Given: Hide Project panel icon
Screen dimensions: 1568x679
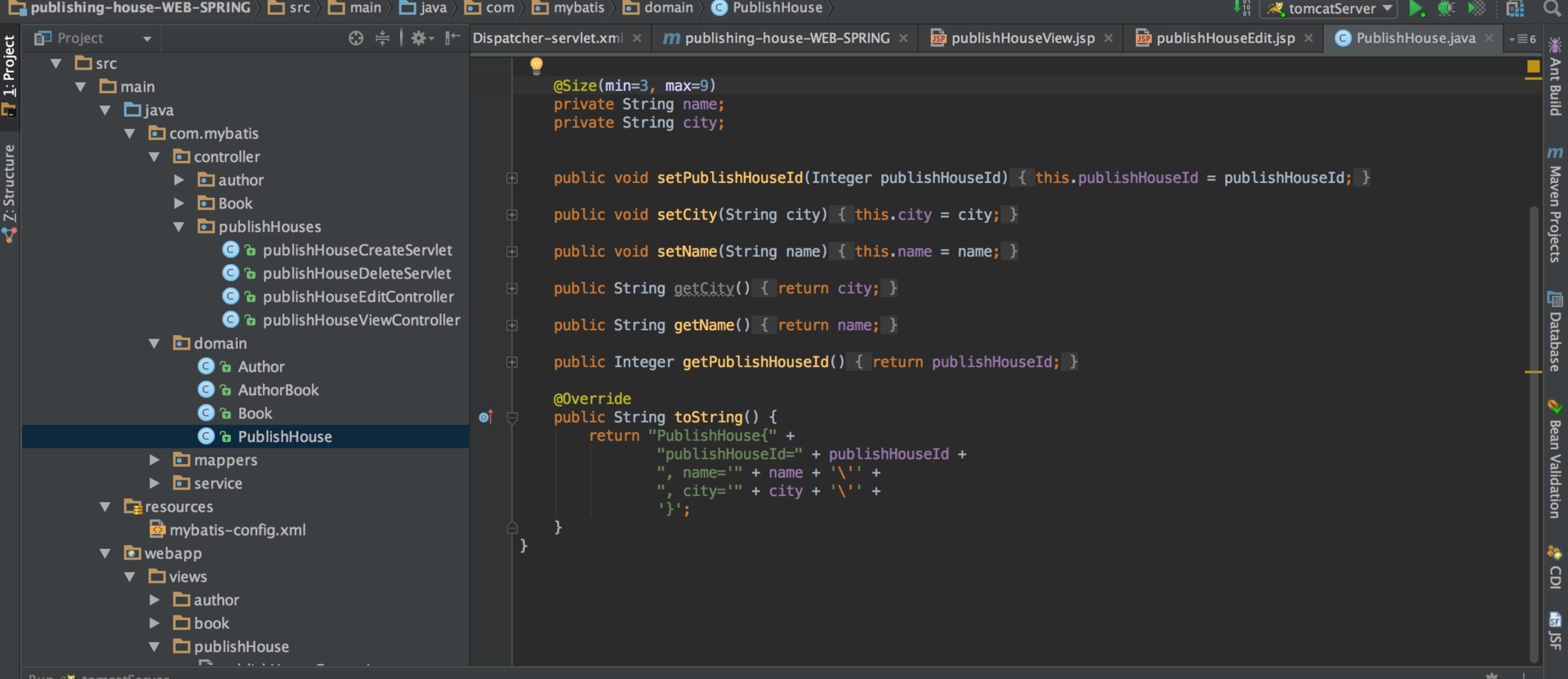Looking at the screenshot, I should click(452, 38).
